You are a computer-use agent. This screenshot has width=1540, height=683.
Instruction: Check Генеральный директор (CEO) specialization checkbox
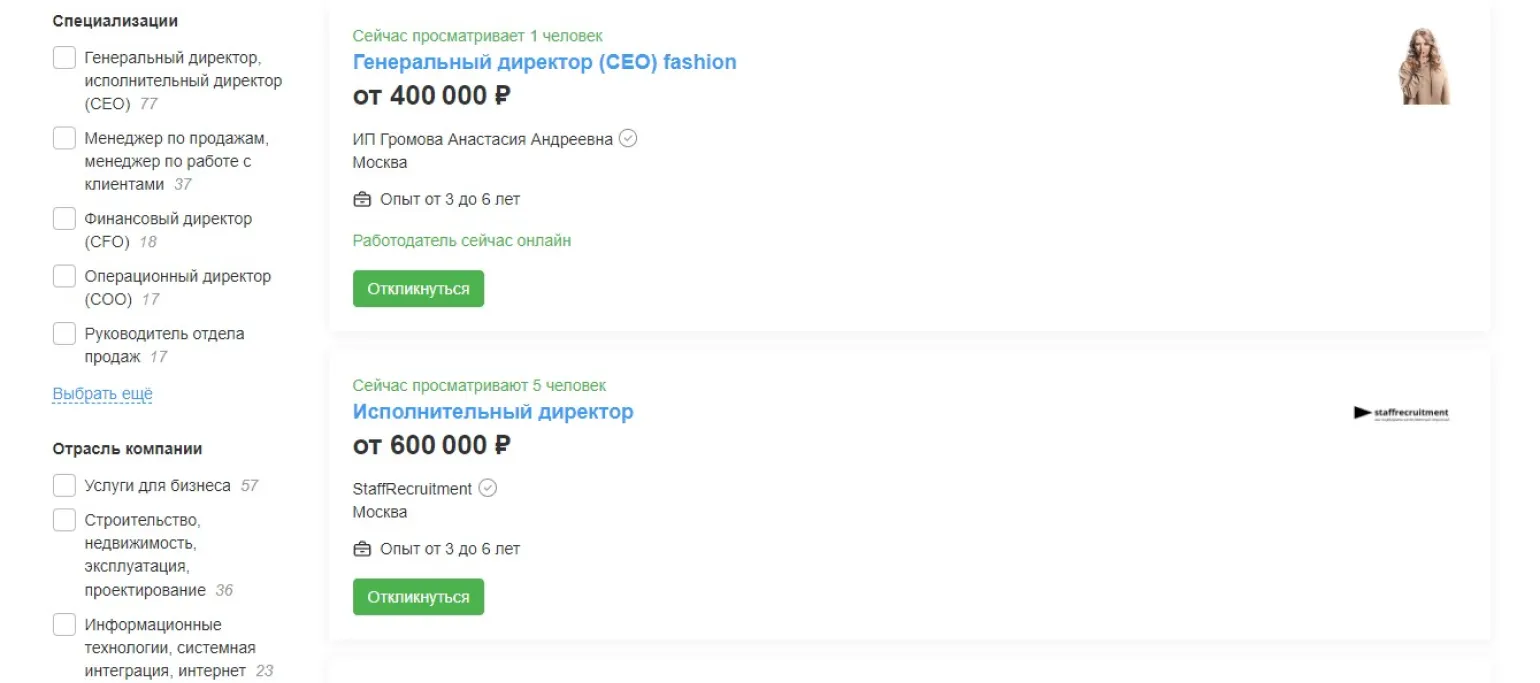64,58
